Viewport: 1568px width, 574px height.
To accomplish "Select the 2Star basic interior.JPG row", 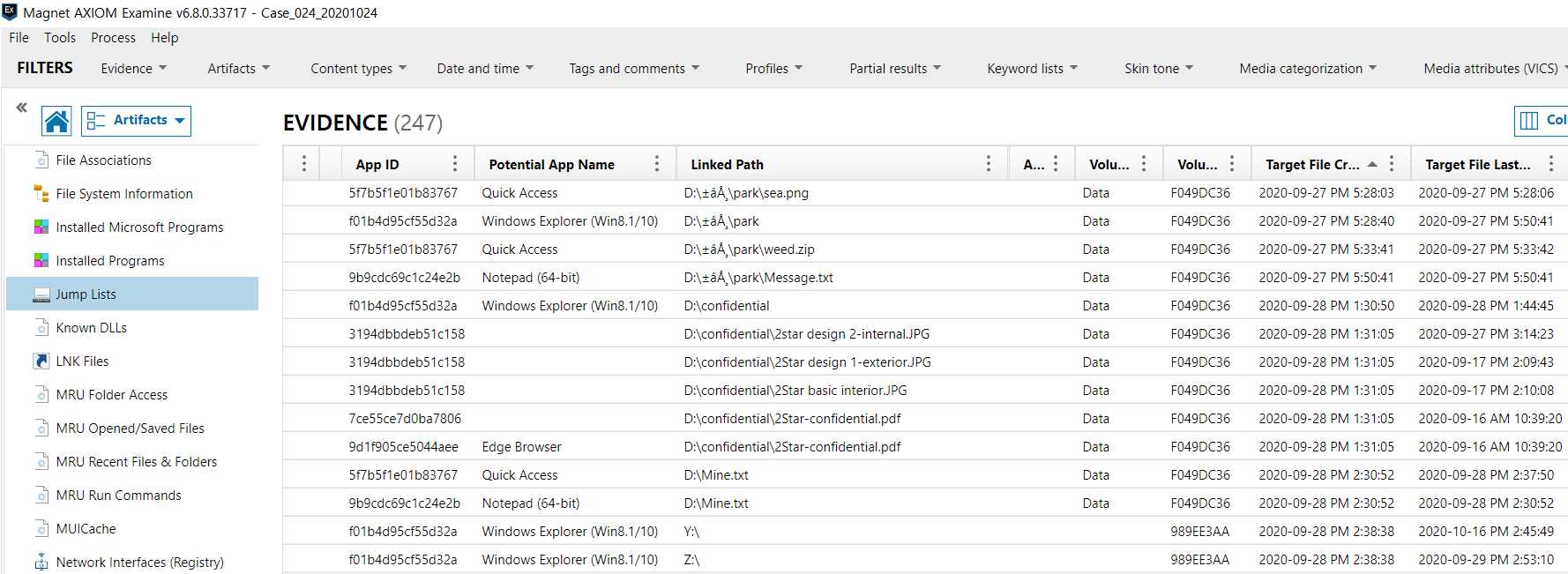I will [x=925, y=390].
